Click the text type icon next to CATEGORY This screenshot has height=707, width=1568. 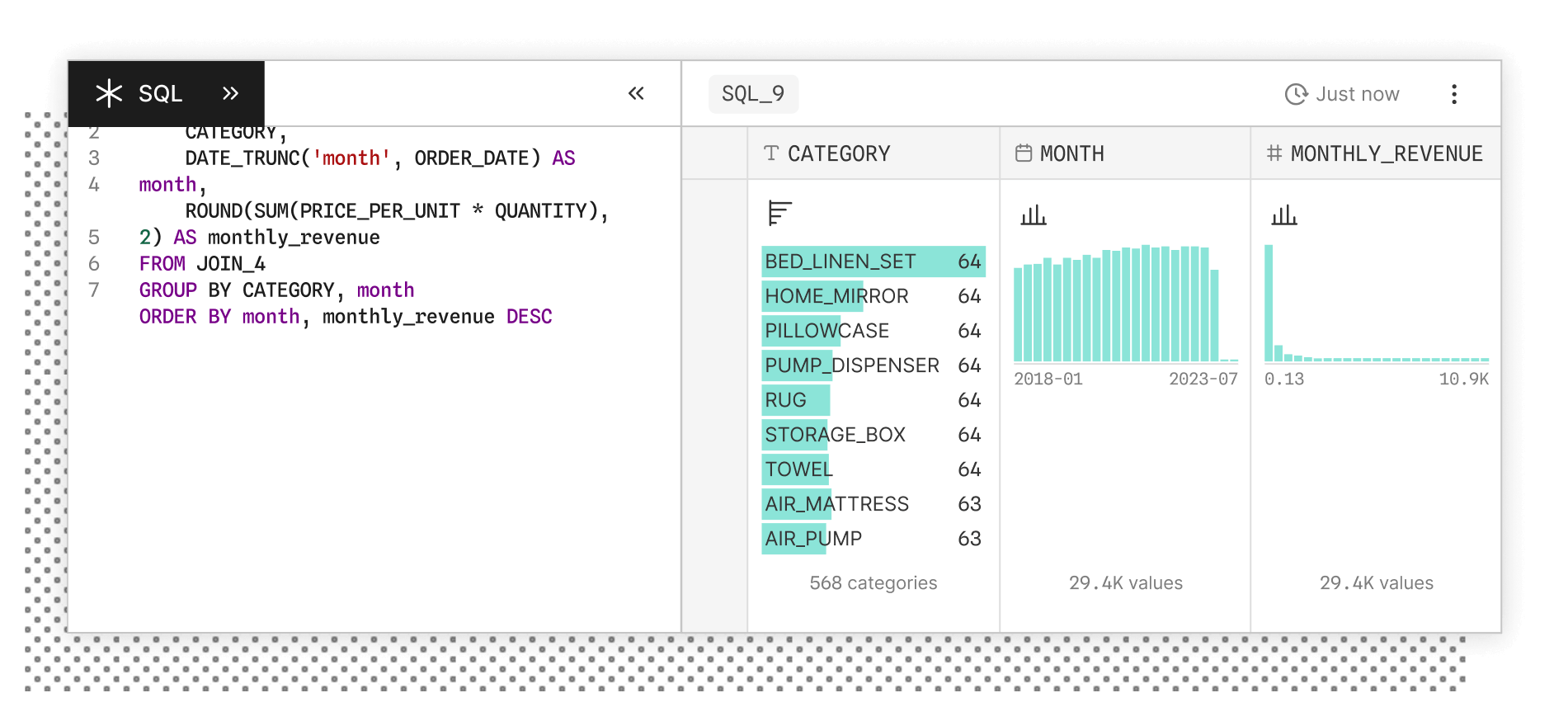771,153
